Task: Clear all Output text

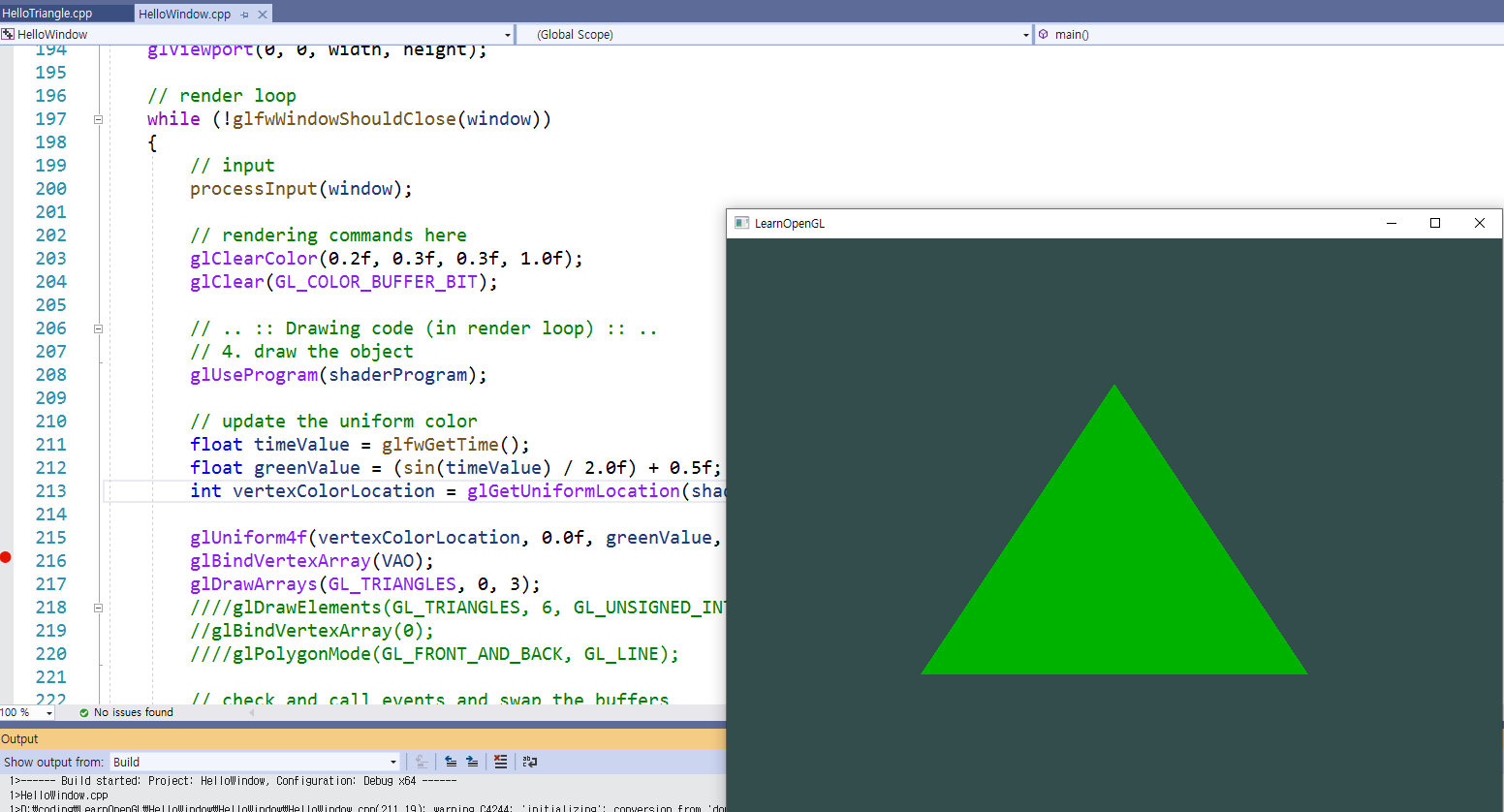Action: (500, 762)
